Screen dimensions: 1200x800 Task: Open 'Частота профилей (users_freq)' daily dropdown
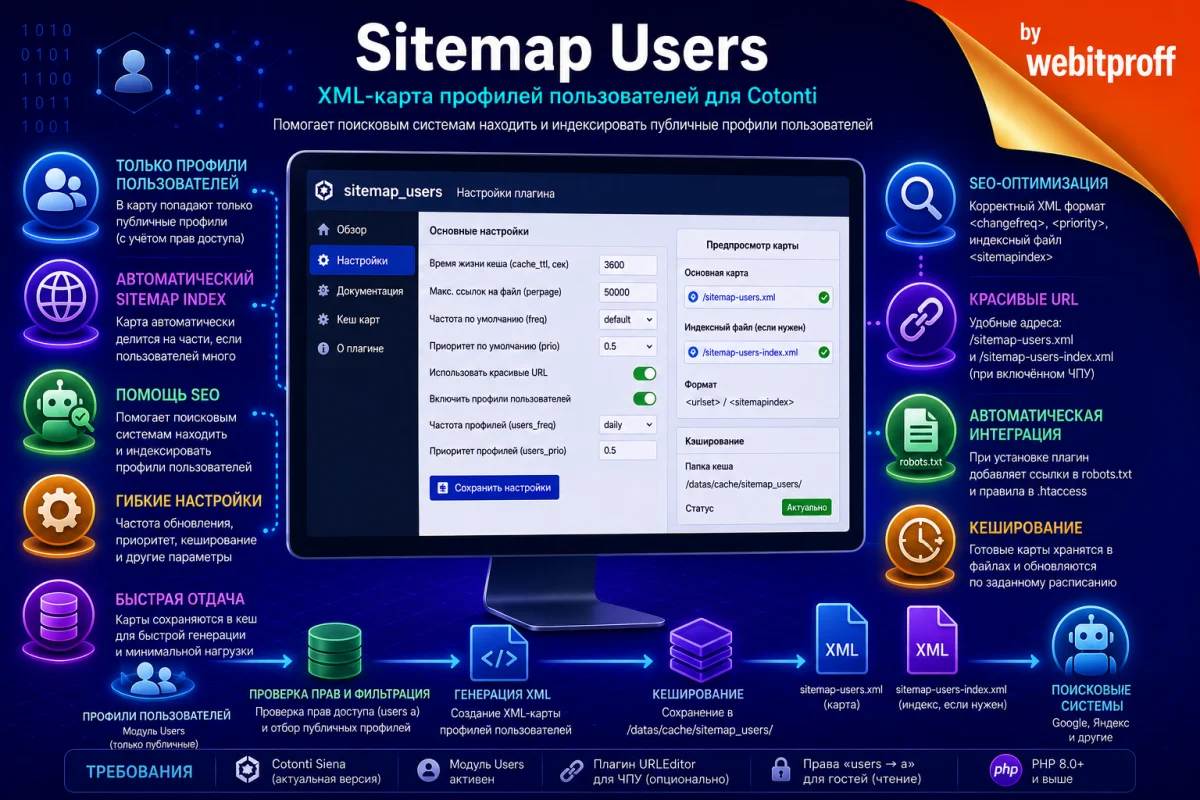[x=627, y=425]
